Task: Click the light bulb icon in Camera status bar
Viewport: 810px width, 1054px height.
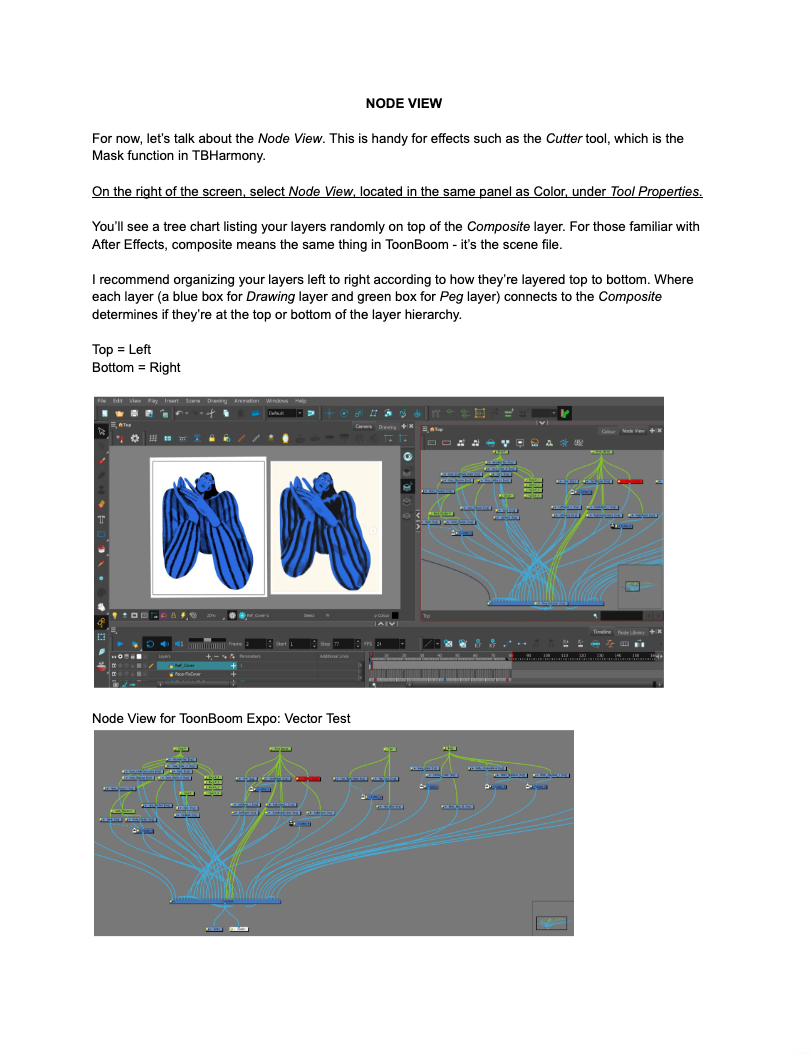Action: pyautogui.click(x=115, y=615)
